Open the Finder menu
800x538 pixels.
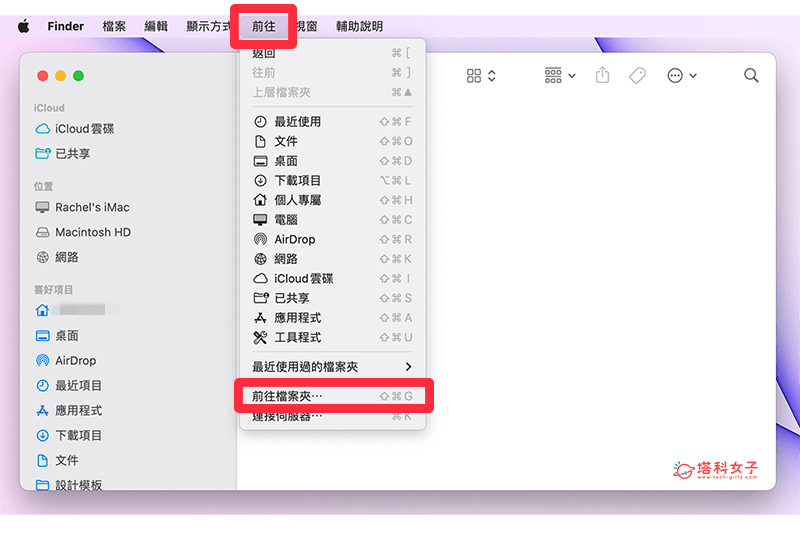(65, 26)
